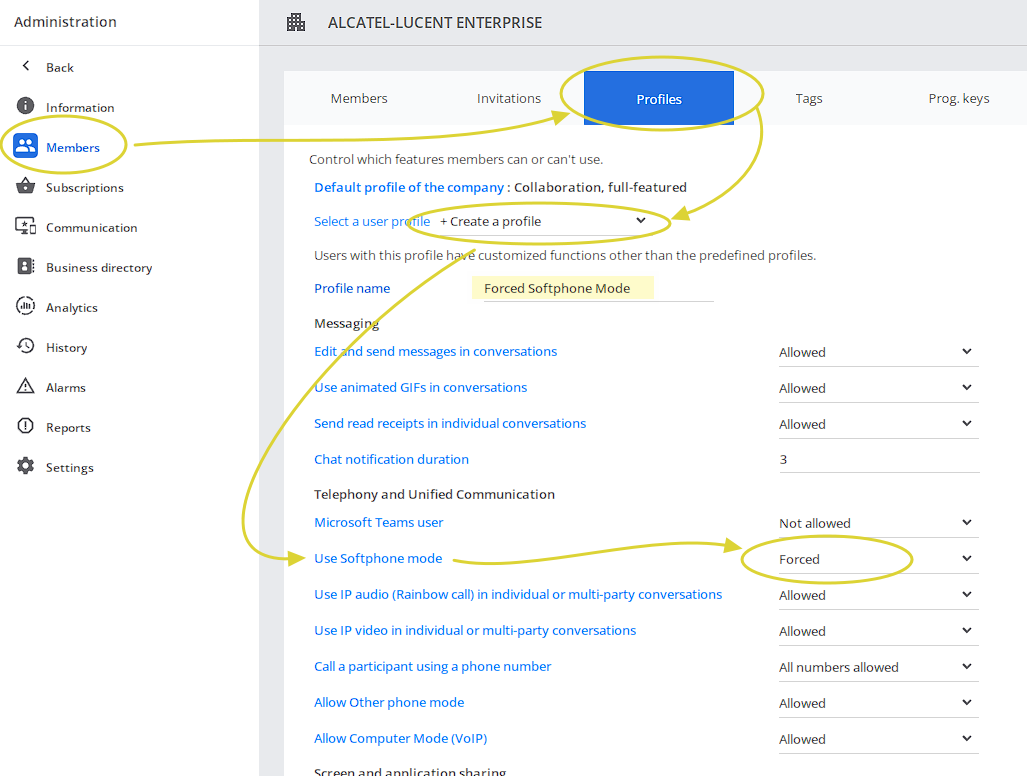Expand Use IP audio (Rainbow call) dropdown
The width and height of the screenshot is (1027, 776).
(x=878, y=595)
